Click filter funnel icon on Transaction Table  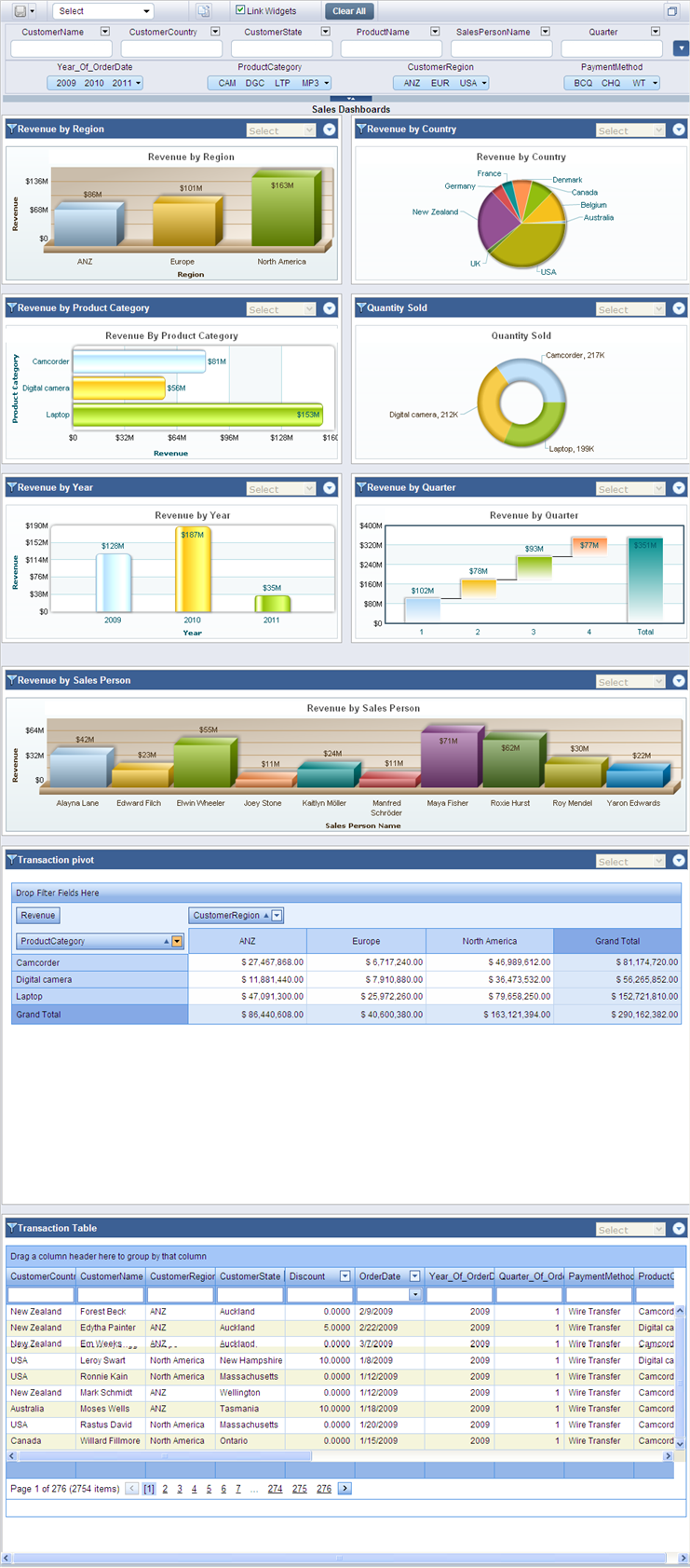click(x=12, y=1228)
